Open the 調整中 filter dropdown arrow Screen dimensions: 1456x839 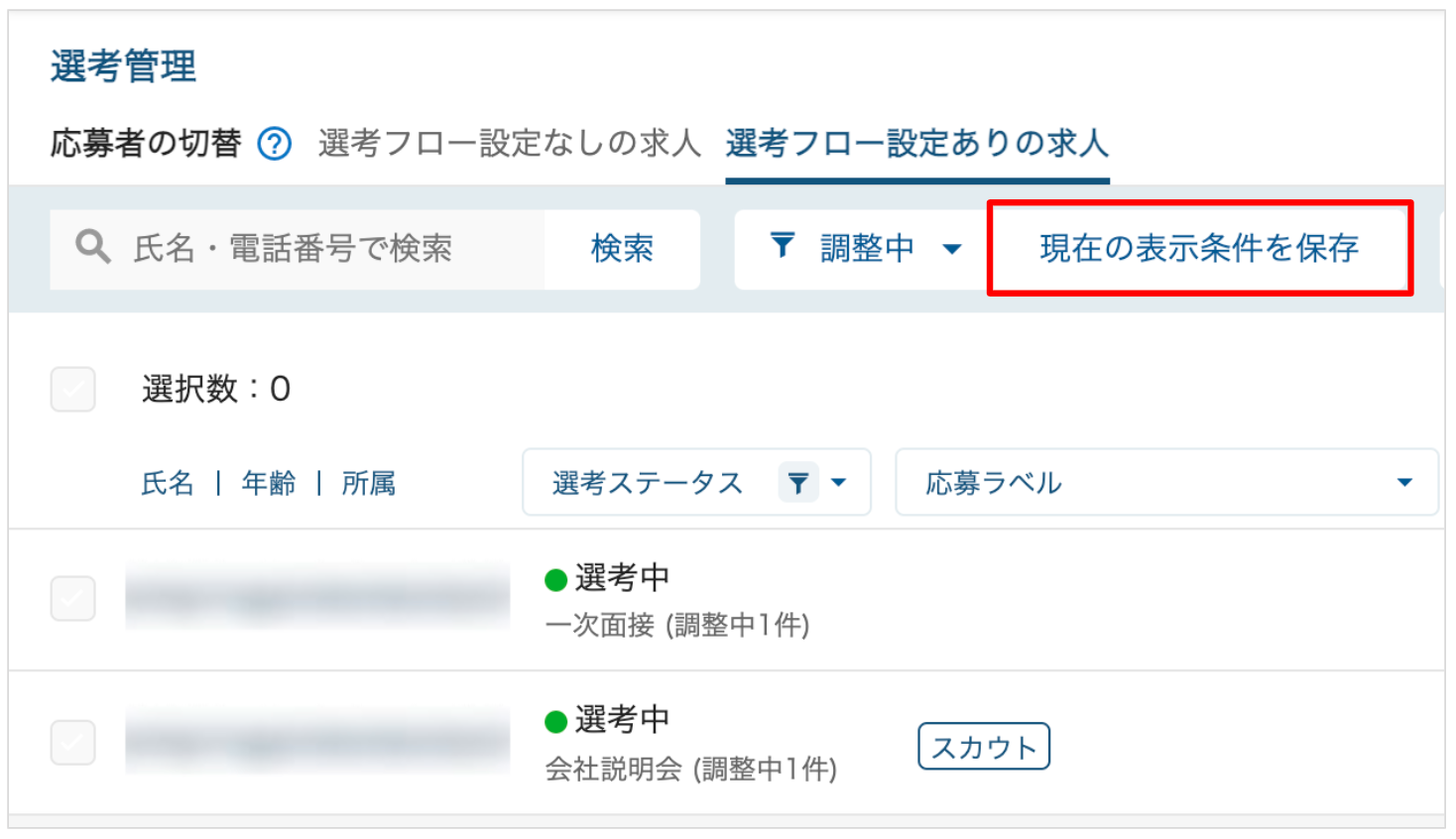(x=952, y=249)
